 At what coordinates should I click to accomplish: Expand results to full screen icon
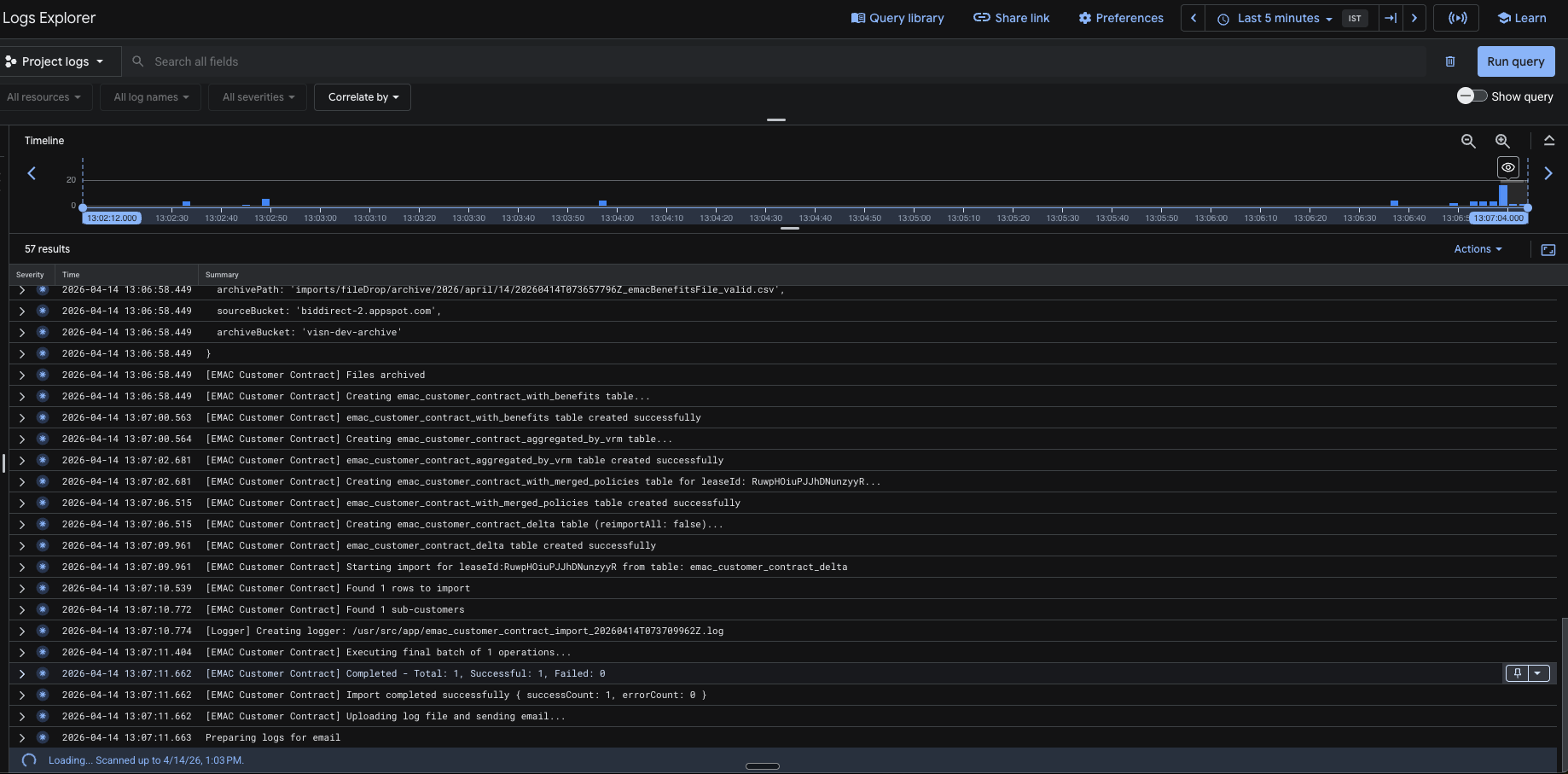pyautogui.click(x=1548, y=250)
